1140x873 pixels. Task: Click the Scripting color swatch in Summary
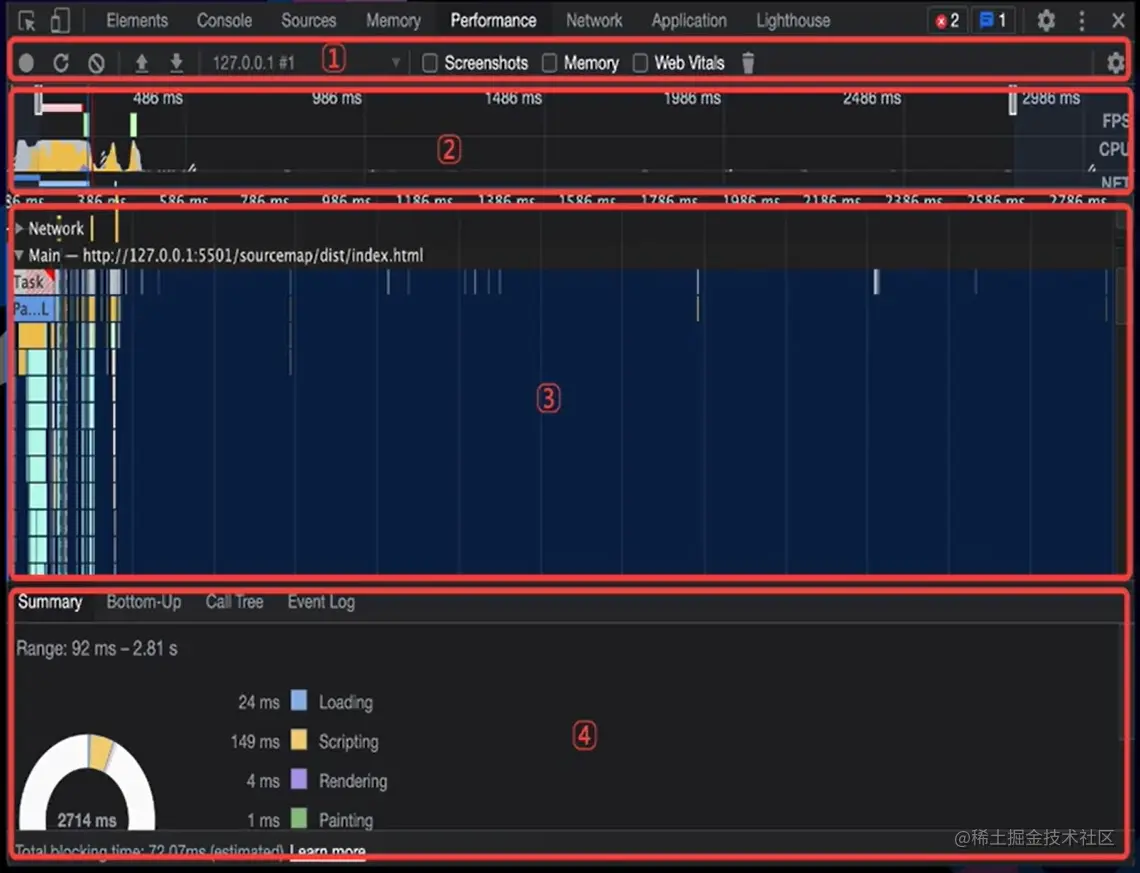tap(298, 741)
